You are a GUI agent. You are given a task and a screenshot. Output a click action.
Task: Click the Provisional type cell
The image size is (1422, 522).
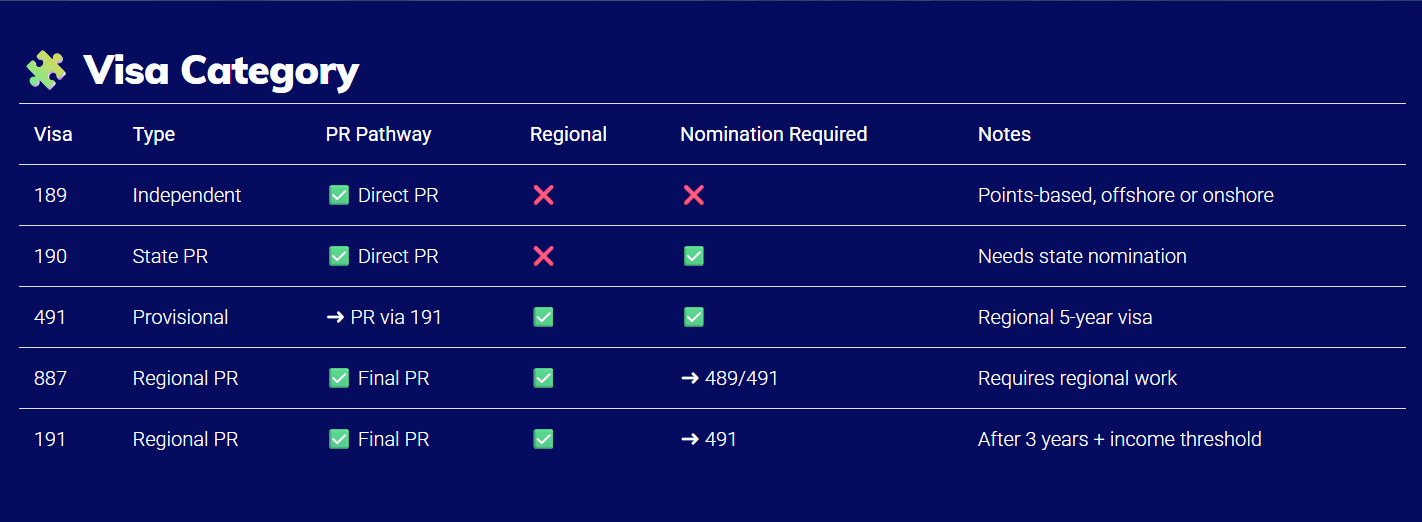tap(180, 317)
